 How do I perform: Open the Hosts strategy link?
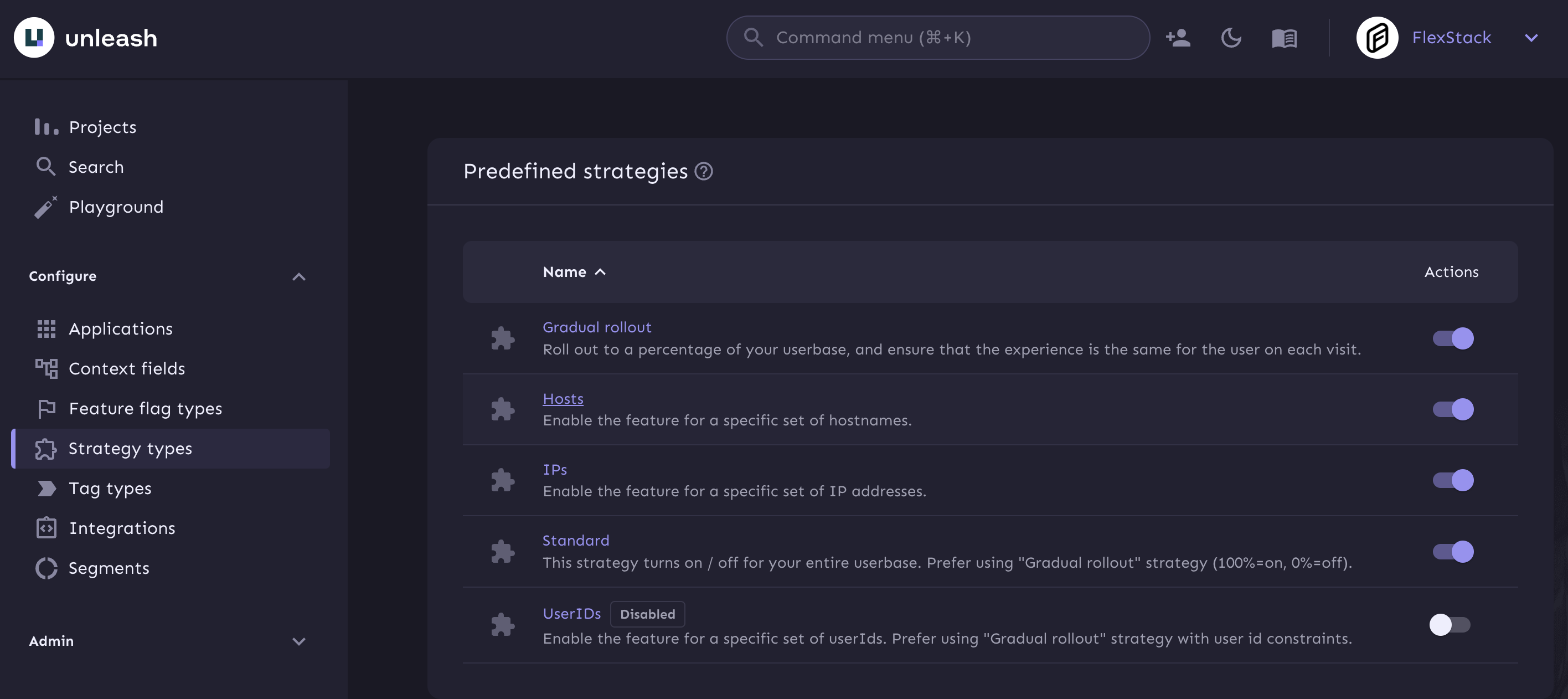tap(563, 399)
